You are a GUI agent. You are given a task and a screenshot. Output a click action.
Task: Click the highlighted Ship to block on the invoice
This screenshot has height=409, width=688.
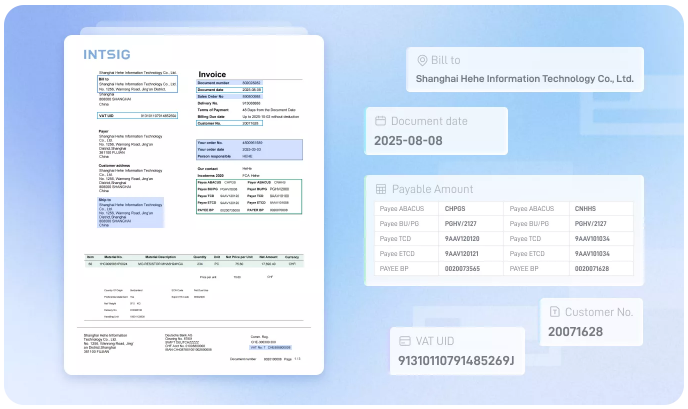tap(130, 212)
